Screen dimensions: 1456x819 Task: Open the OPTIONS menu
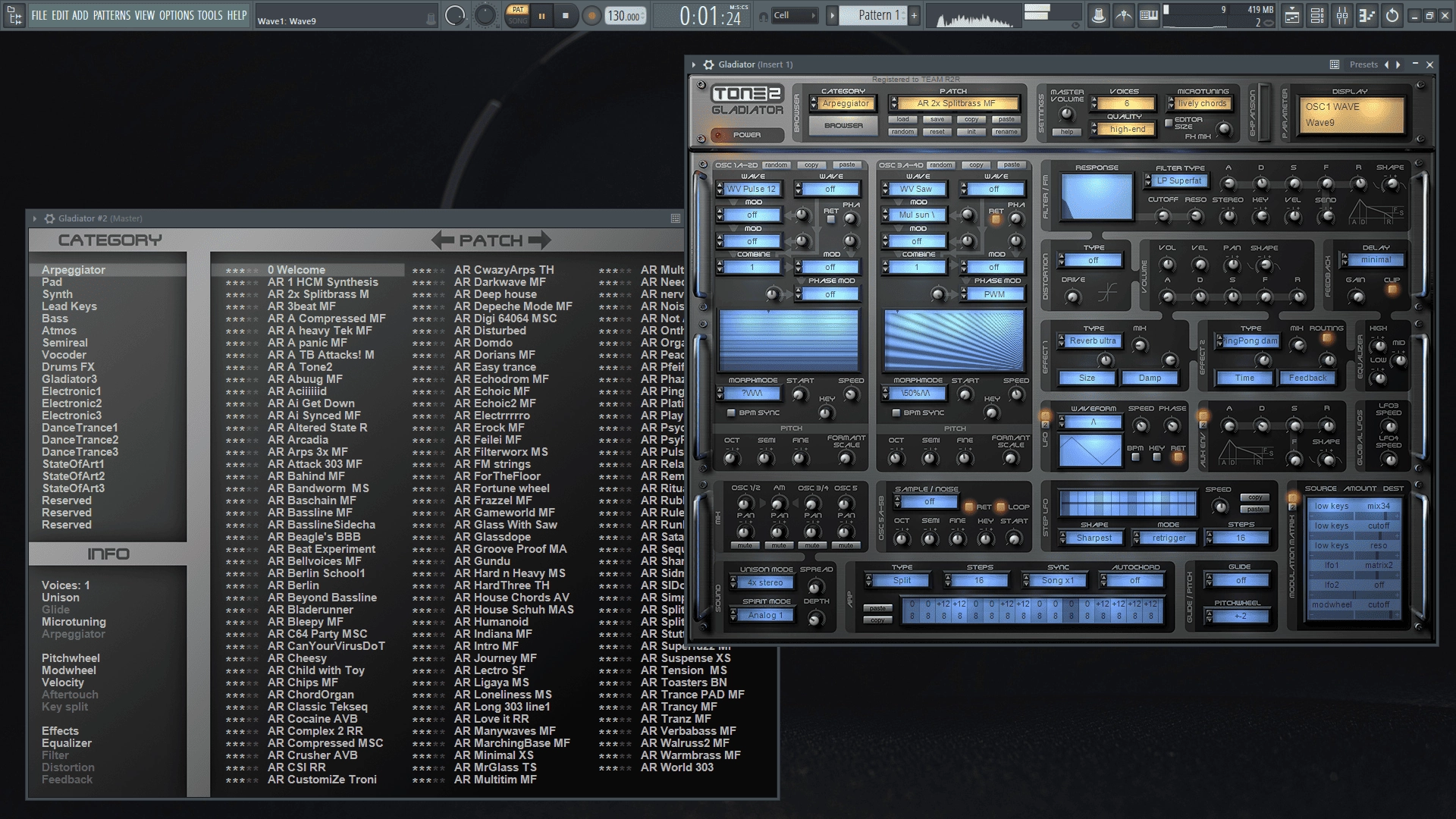pyautogui.click(x=177, y=15)
